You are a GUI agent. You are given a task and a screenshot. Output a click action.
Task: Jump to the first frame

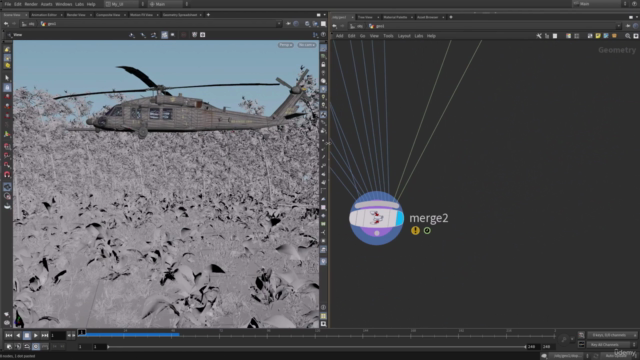9,336
